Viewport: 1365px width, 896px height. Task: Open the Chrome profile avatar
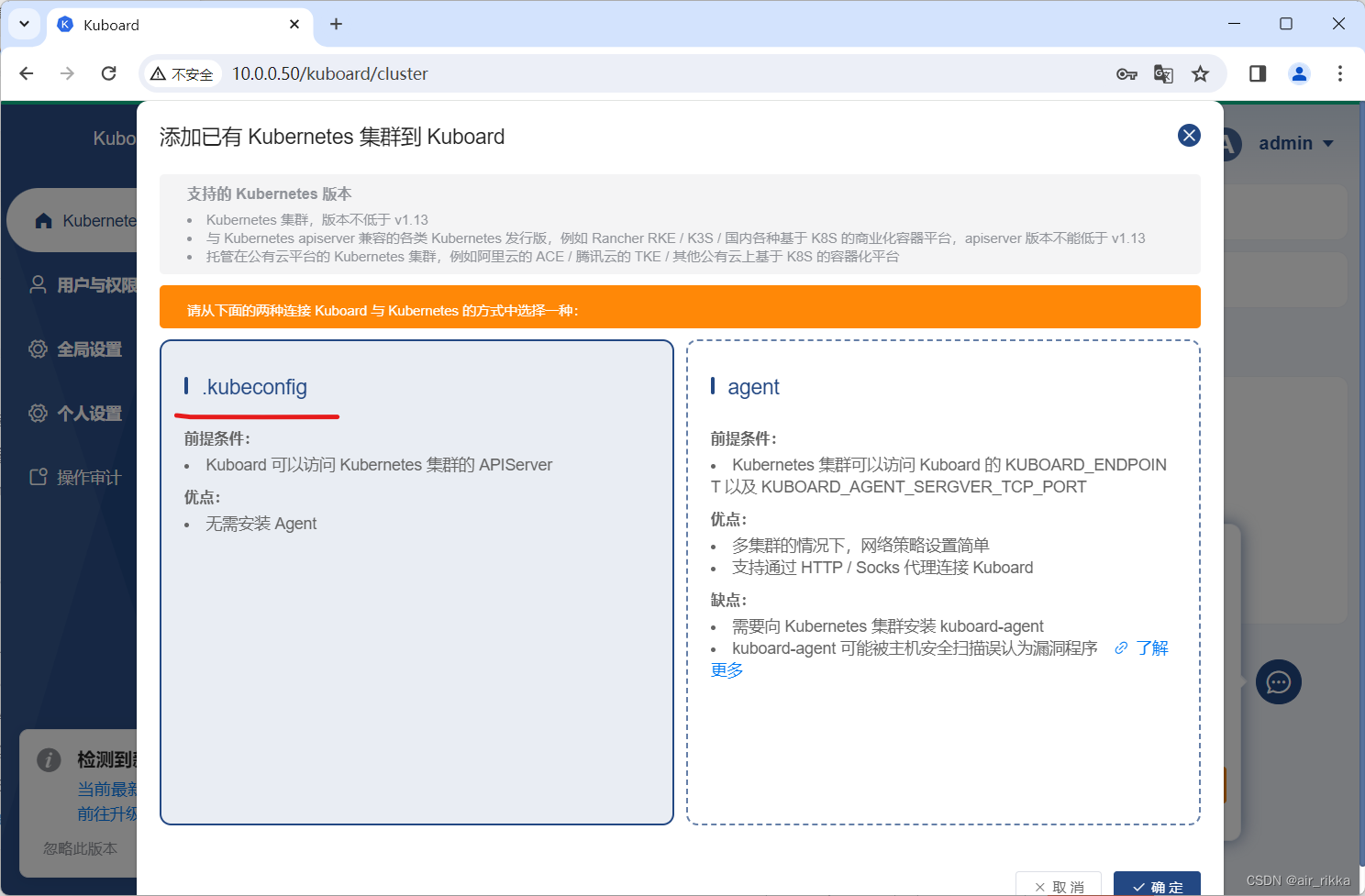1299,73
